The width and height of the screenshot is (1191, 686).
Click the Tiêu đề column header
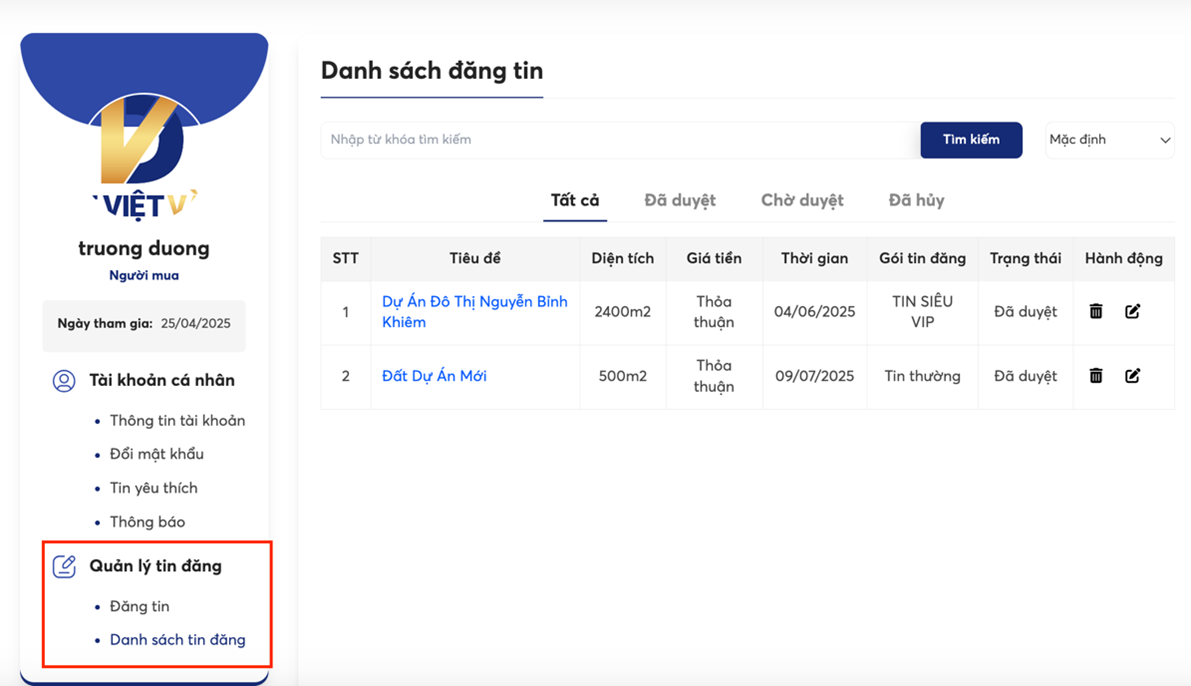pos(475,258)
